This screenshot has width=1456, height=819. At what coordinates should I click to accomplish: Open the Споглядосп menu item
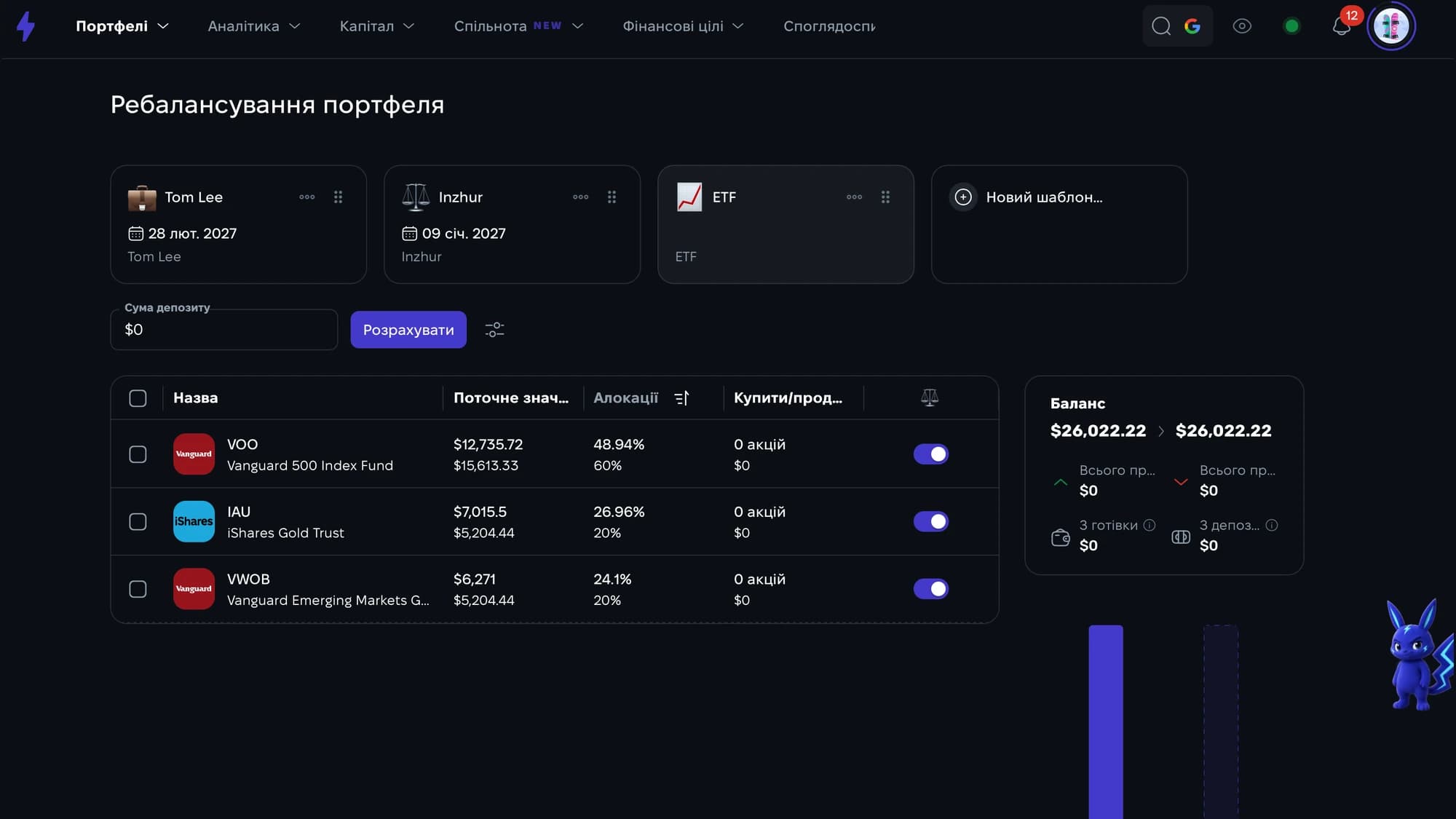click(829, 26)
